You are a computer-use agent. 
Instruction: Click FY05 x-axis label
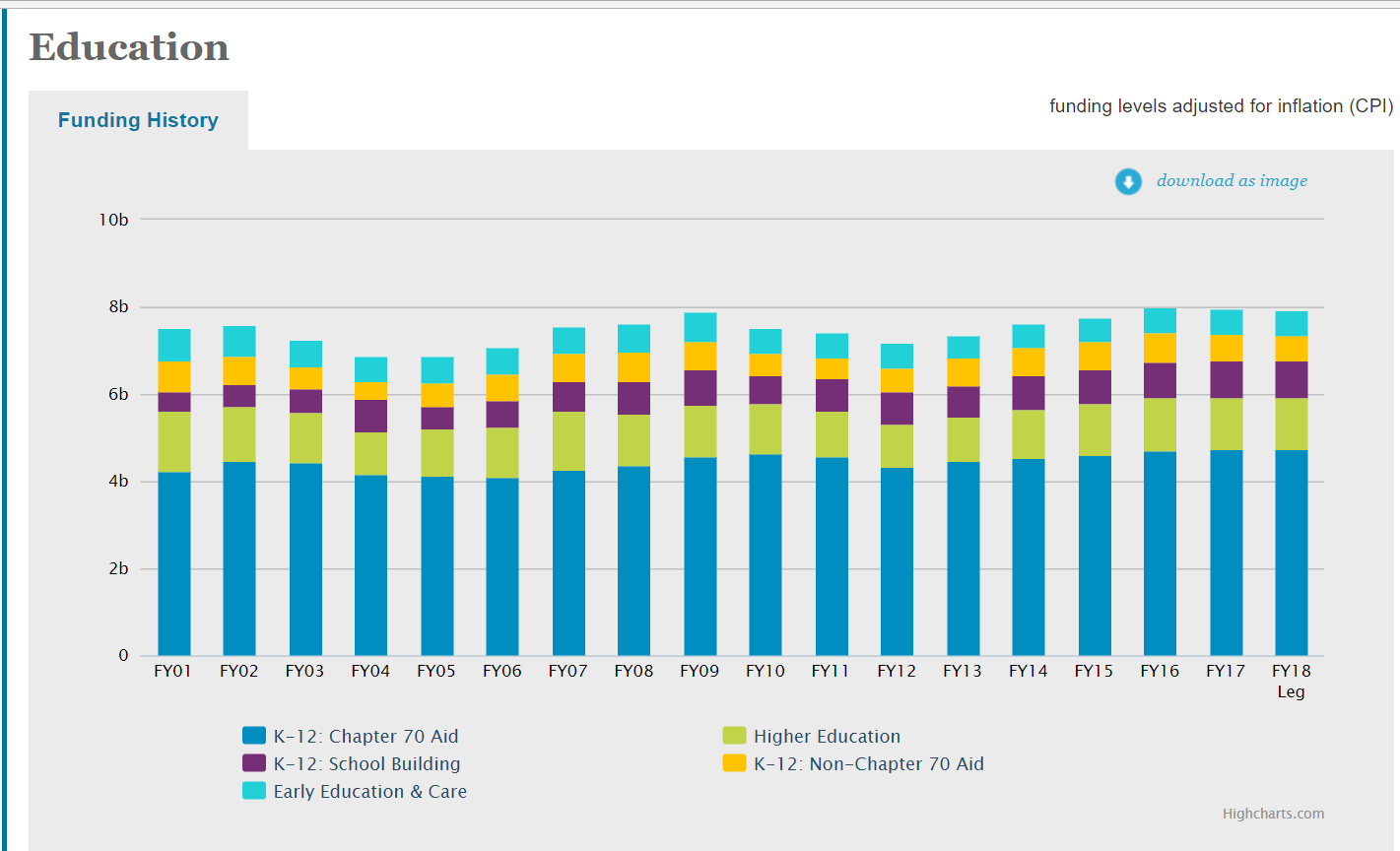436,671
